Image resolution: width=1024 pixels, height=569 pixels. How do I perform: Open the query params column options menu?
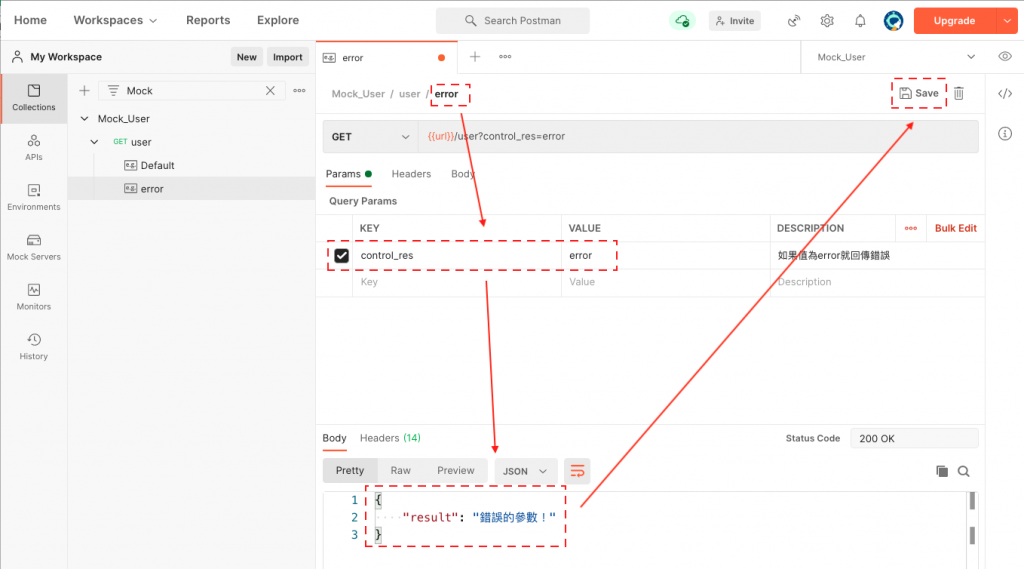[910, 228]
